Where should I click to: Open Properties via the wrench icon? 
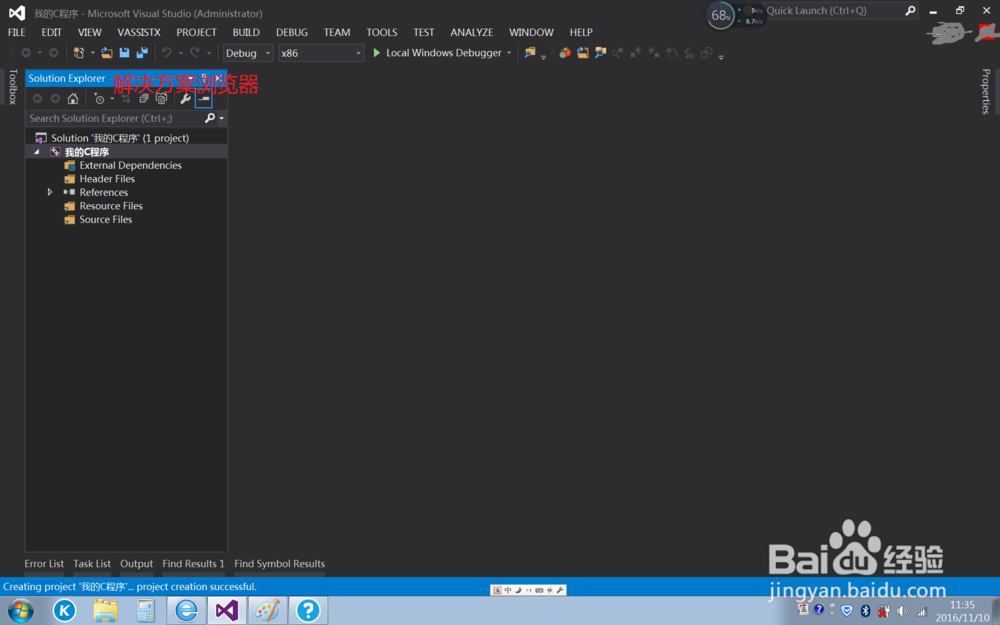pos(185,99)
